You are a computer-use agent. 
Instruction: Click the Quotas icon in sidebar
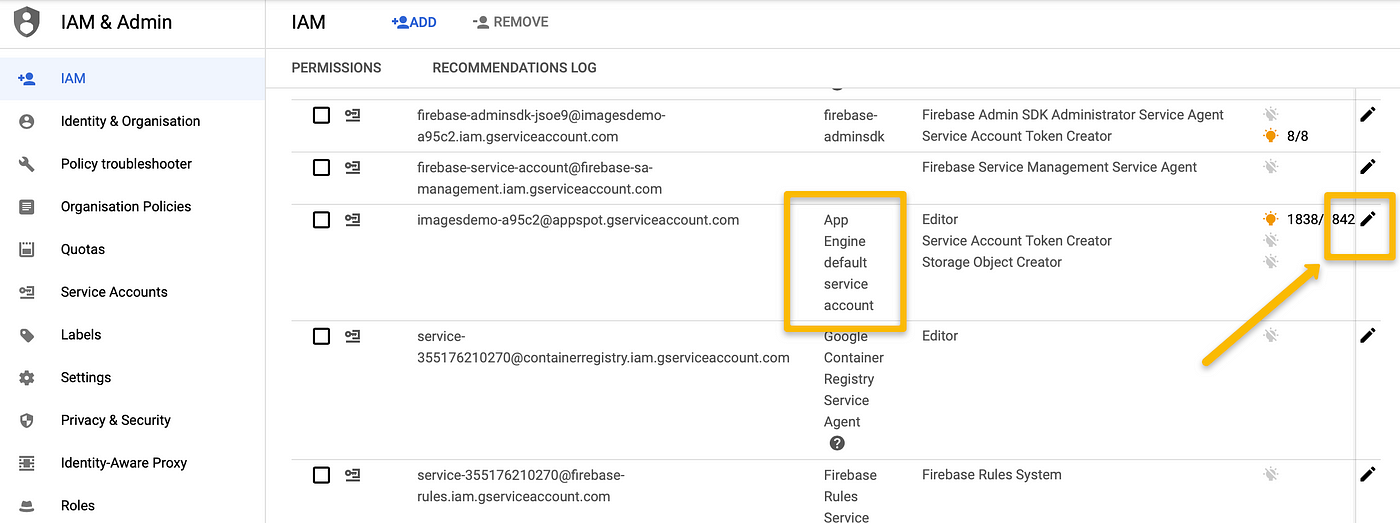pos(27,249)
